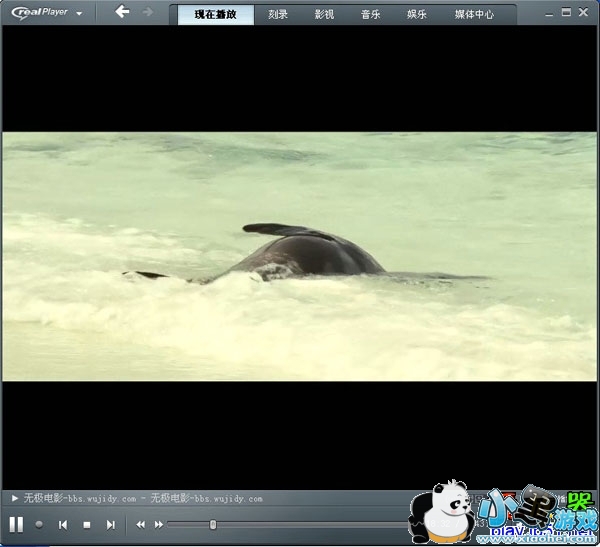Switch to the 现在播放 tab
This screenshot has height=547, width=600.
coord(215,15)
